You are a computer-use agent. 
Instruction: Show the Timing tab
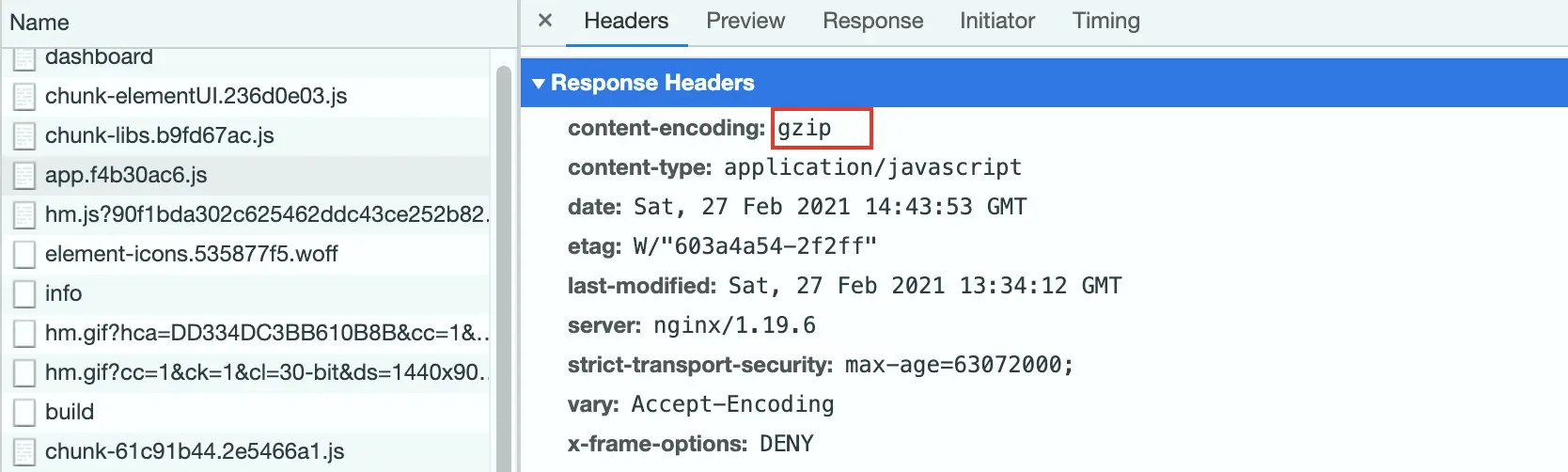point(1105,21)
